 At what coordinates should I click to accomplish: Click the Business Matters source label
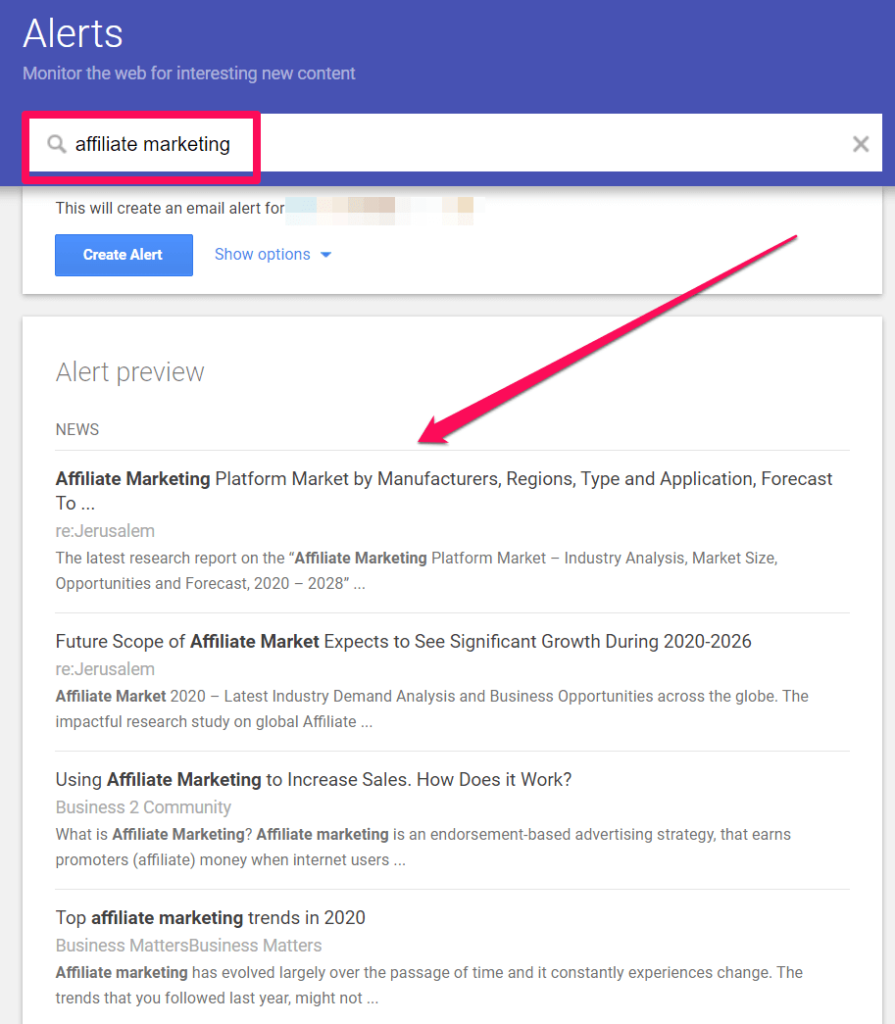188,945
